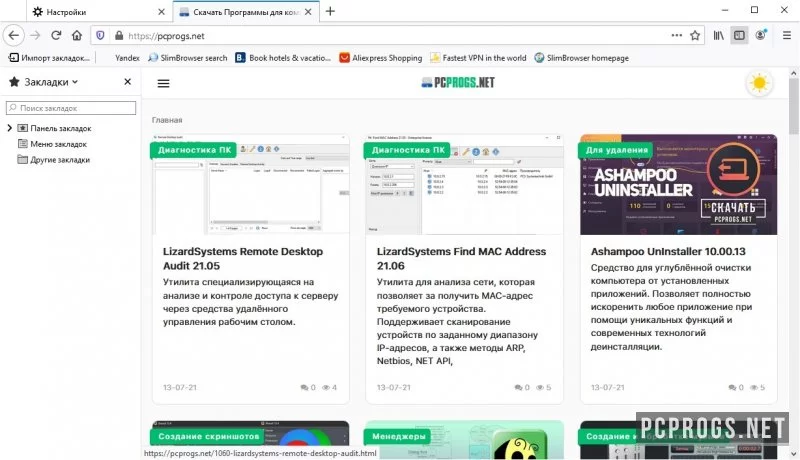
Task: Click the forward navigation arrow
Action: [x=35, y=35]
